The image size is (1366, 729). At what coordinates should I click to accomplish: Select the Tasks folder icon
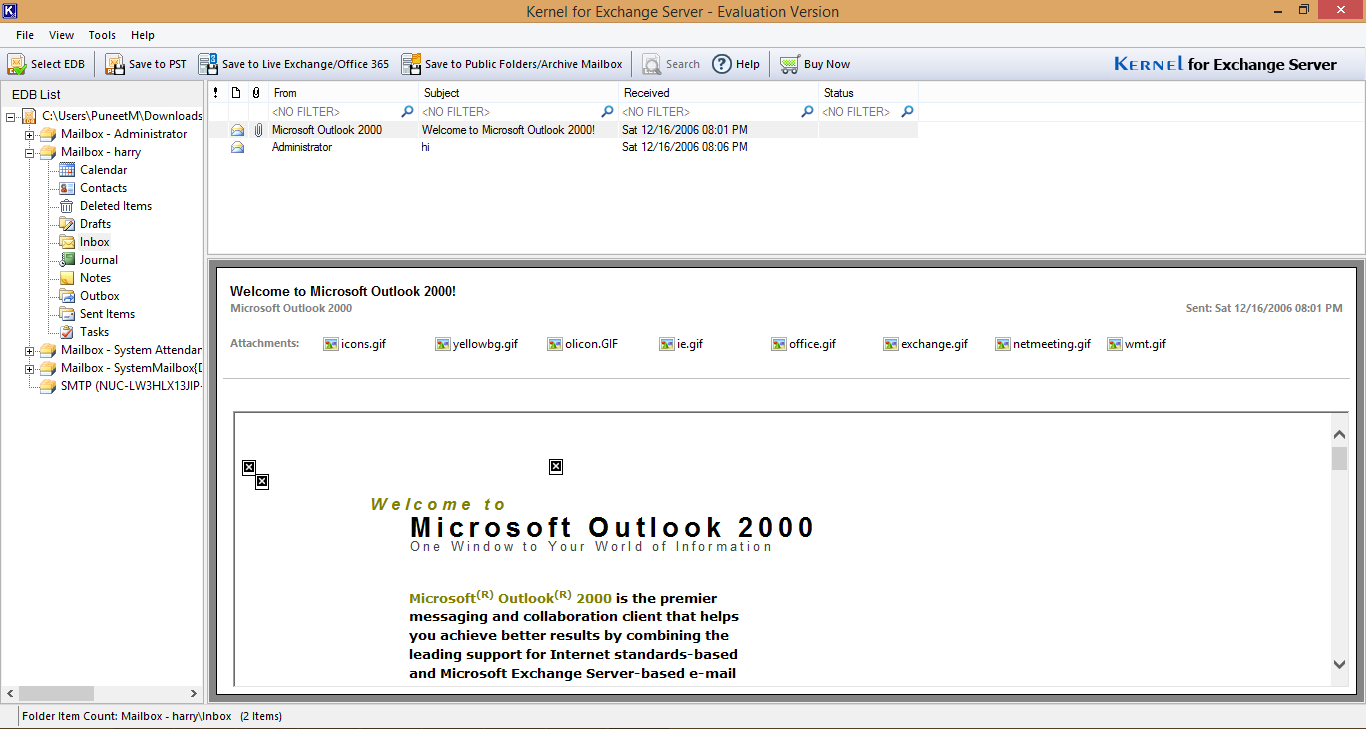tap(67, 332)
